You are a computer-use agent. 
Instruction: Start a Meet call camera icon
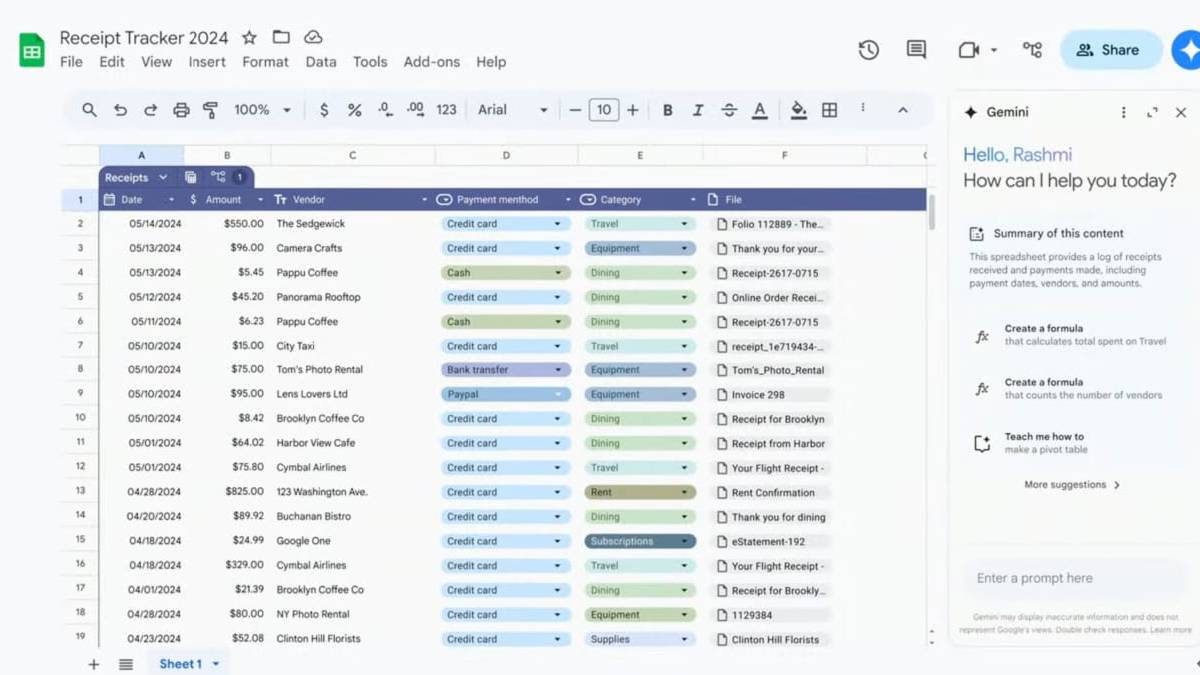967,50
